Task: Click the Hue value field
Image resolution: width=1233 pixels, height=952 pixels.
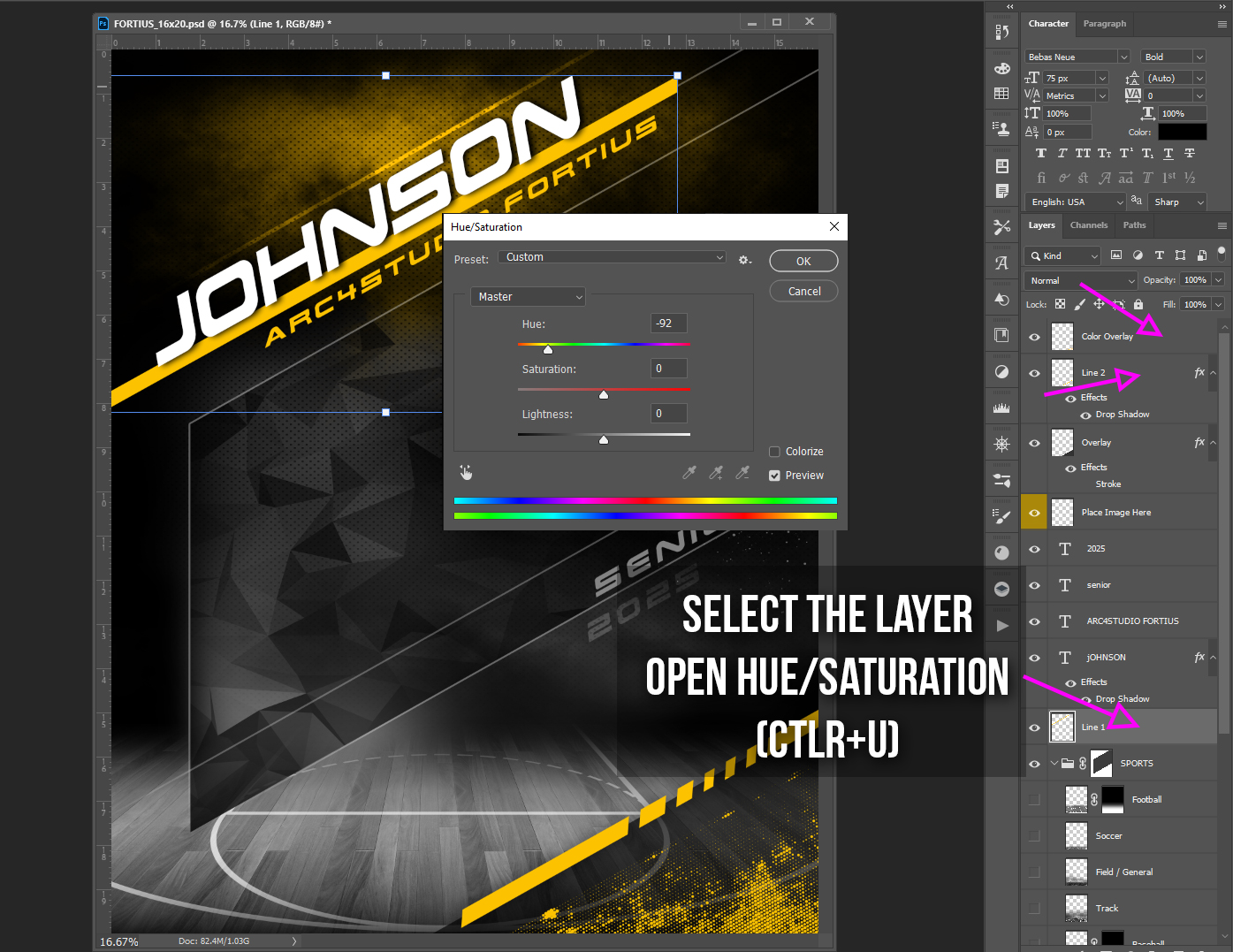Action: click(669, 324)
